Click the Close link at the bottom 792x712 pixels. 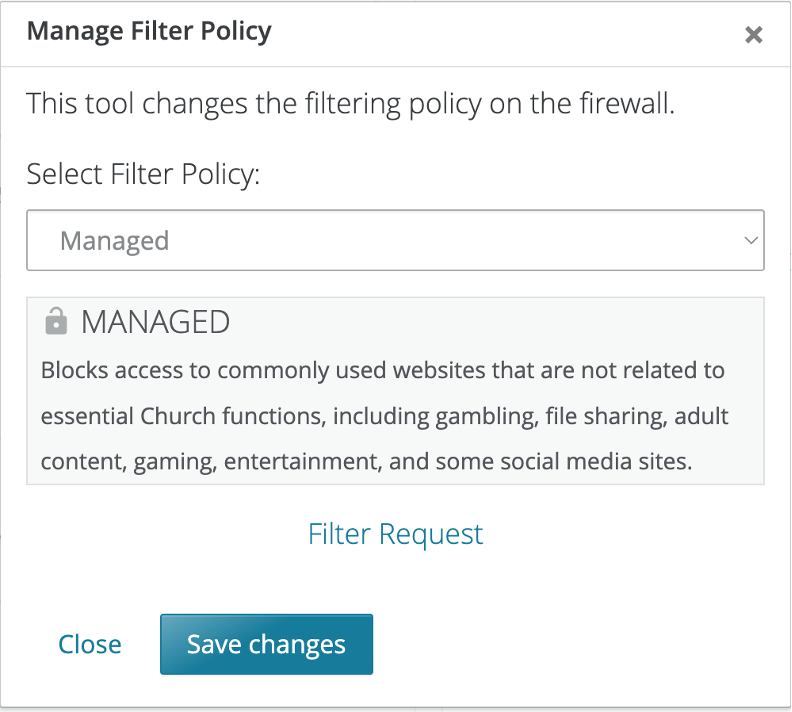pyautogui.click(x=90, y=644)
